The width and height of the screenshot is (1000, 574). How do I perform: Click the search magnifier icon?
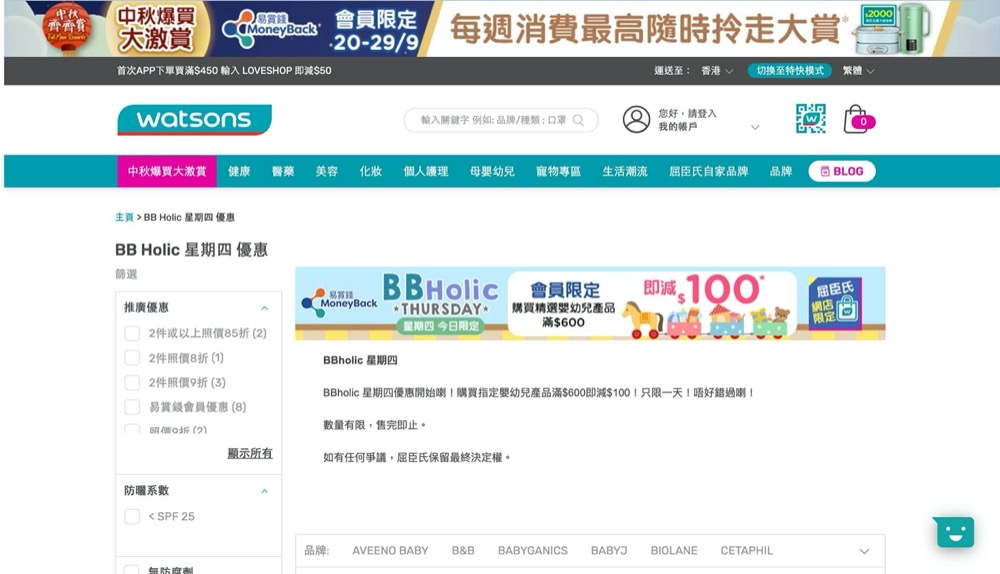(x=578, y=120)
